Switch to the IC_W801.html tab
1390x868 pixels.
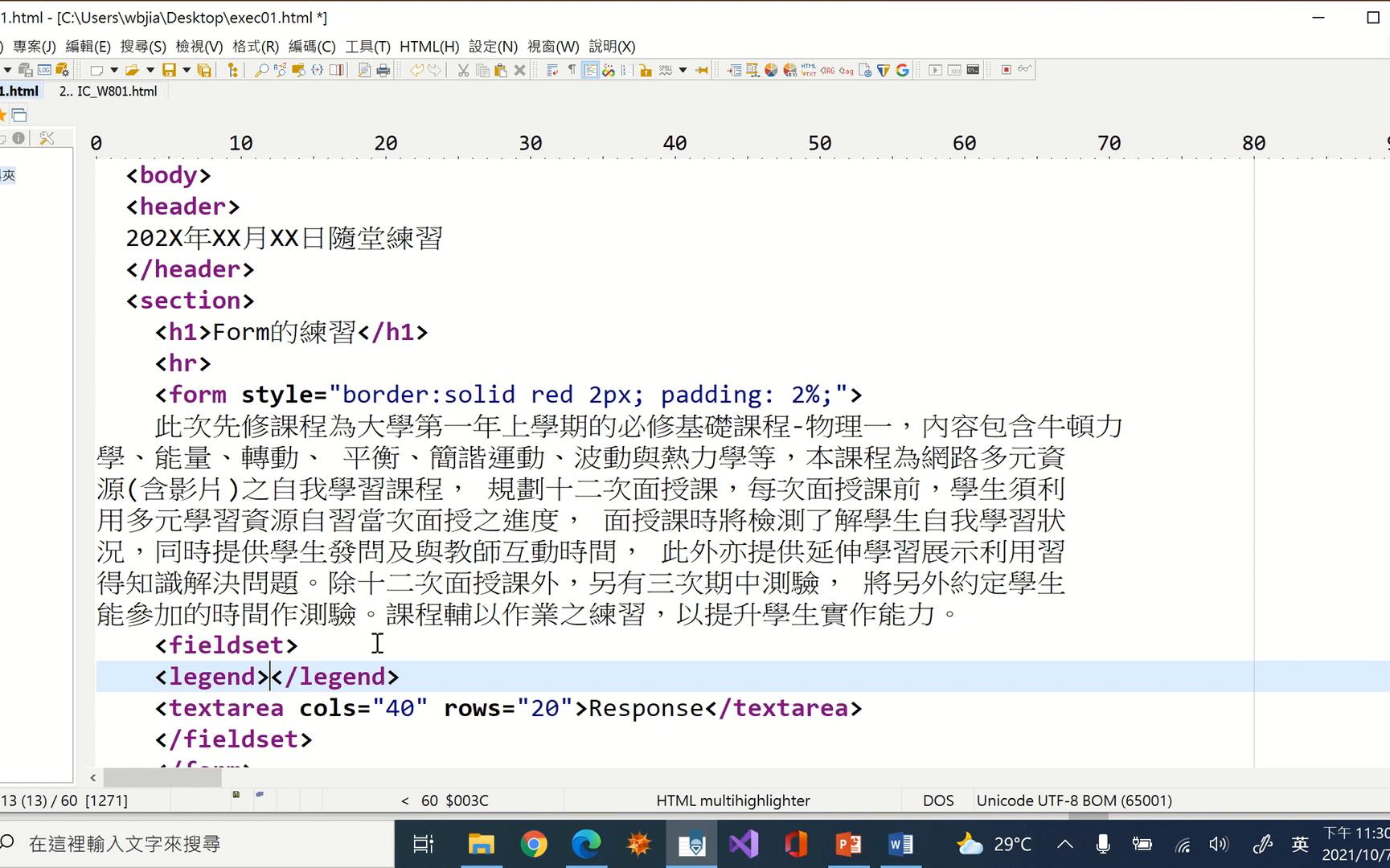(x=108, y=91)
